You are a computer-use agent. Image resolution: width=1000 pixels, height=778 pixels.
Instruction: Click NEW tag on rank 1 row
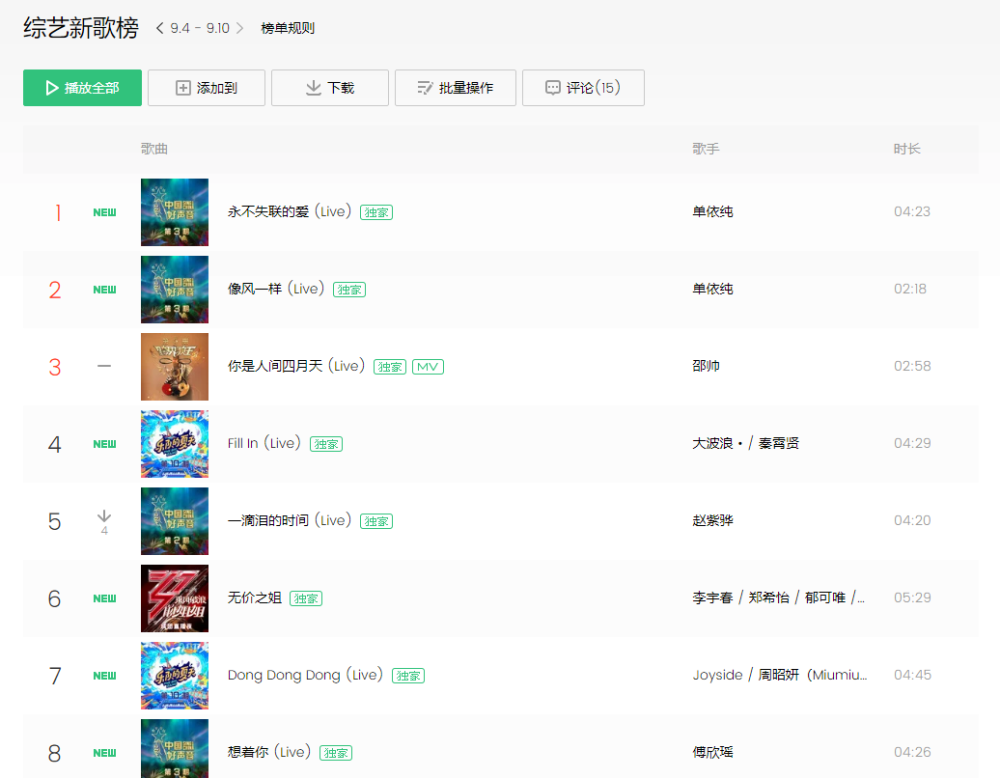105,212
